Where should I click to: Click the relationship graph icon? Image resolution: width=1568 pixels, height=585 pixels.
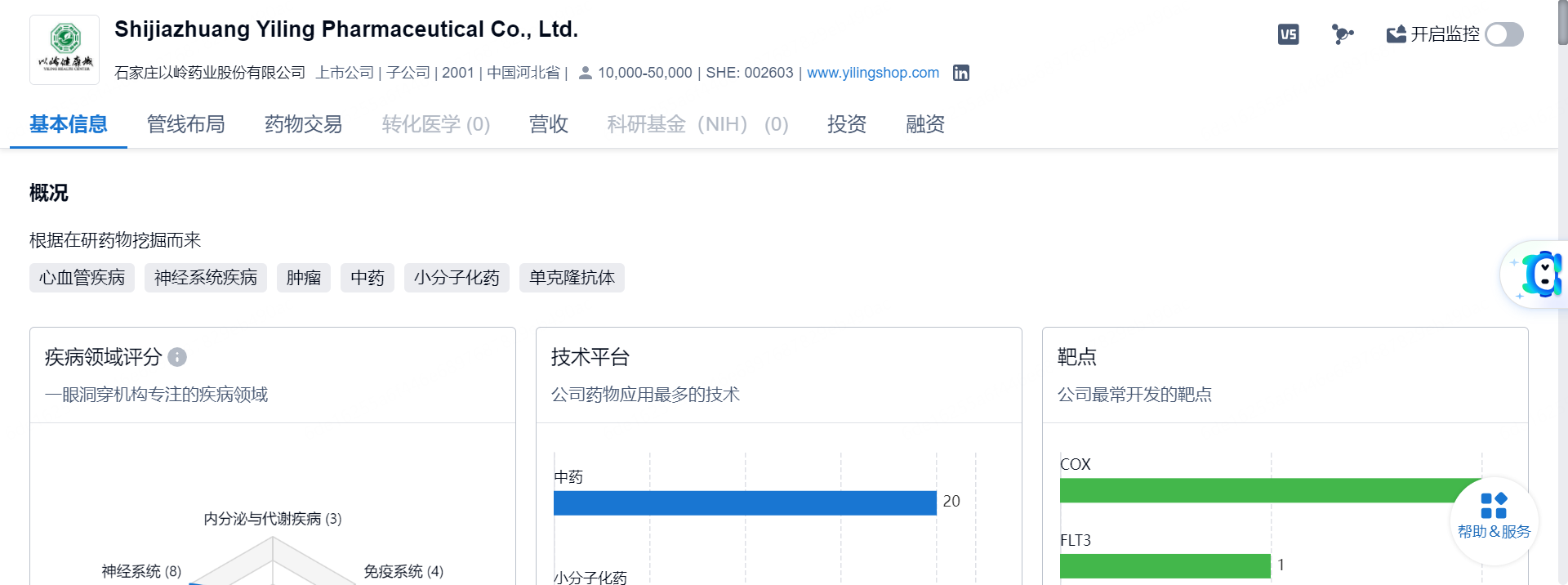(1342, 34)
